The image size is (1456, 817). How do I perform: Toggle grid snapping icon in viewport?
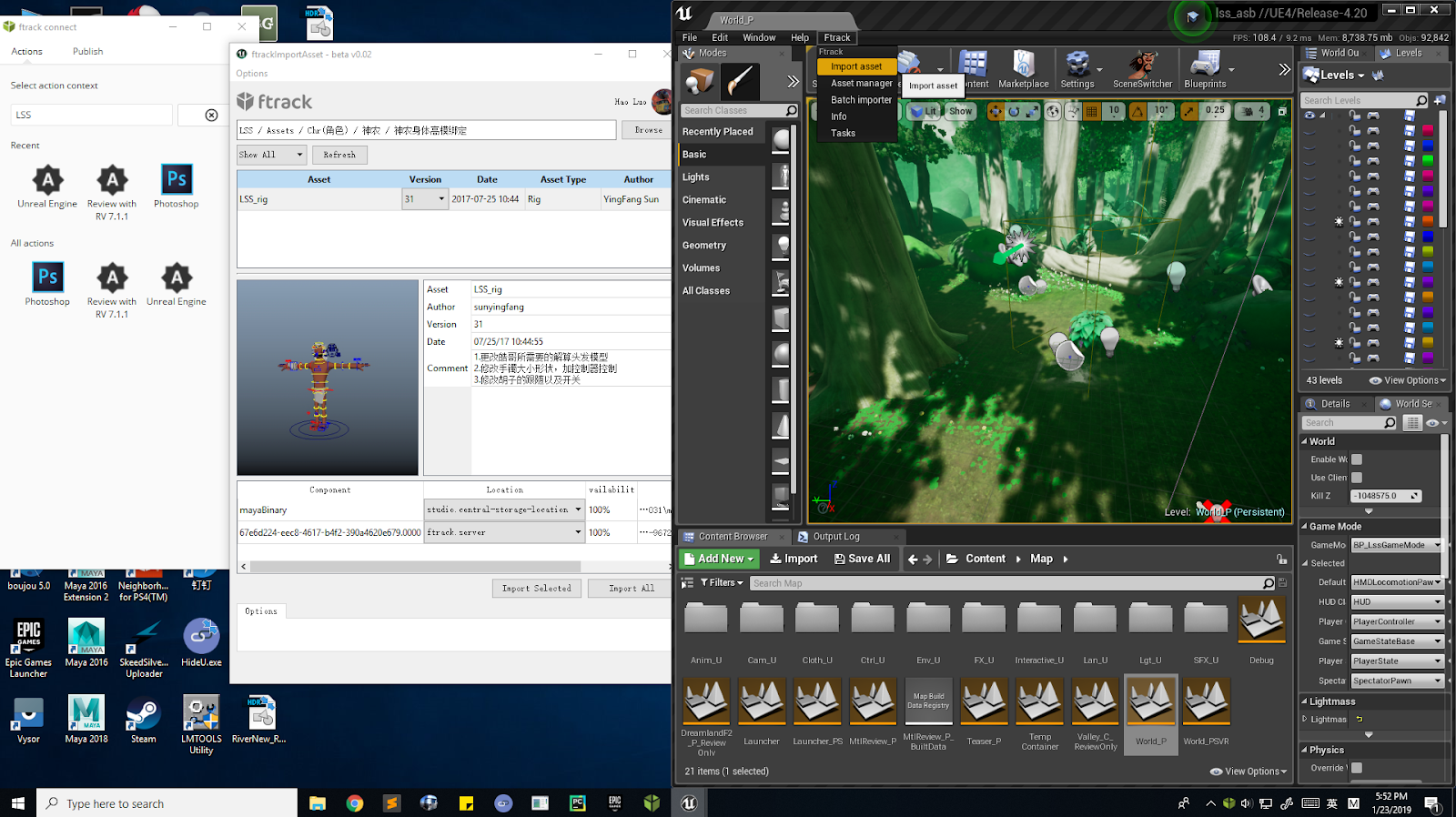click(1093, 111)
